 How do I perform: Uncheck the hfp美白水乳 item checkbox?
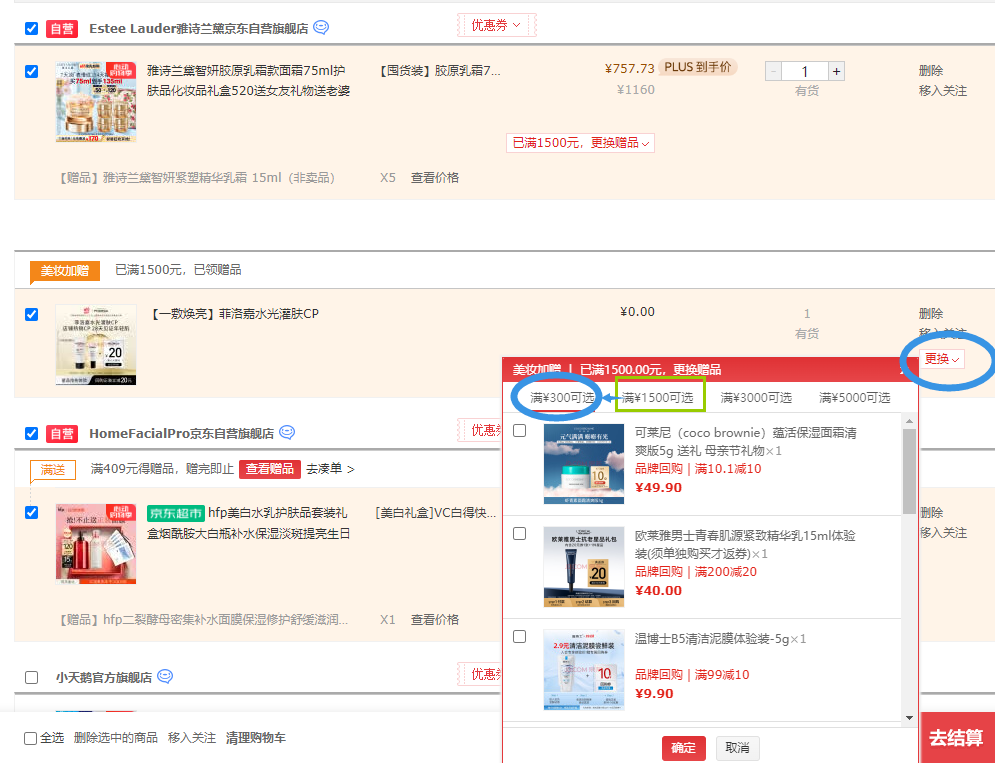[31, 512]
